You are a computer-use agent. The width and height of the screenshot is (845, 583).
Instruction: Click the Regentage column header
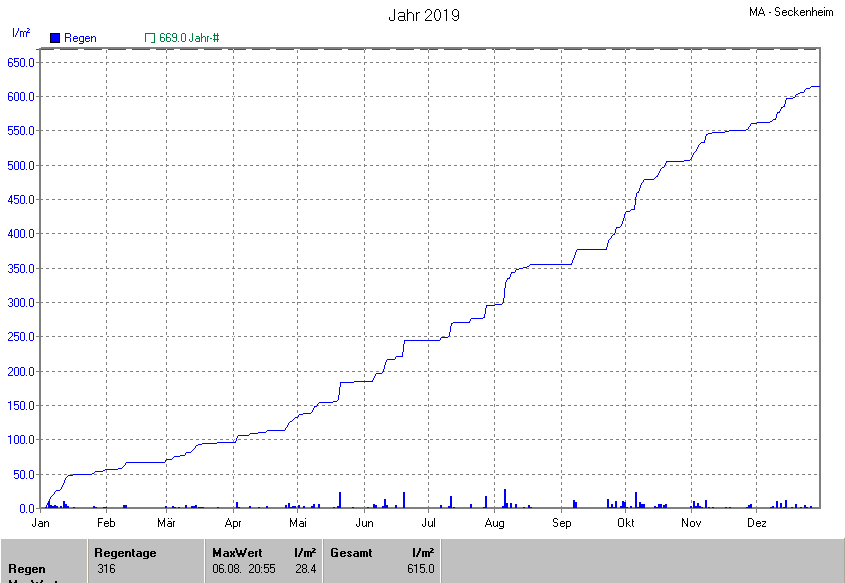(x=125, y=553)
